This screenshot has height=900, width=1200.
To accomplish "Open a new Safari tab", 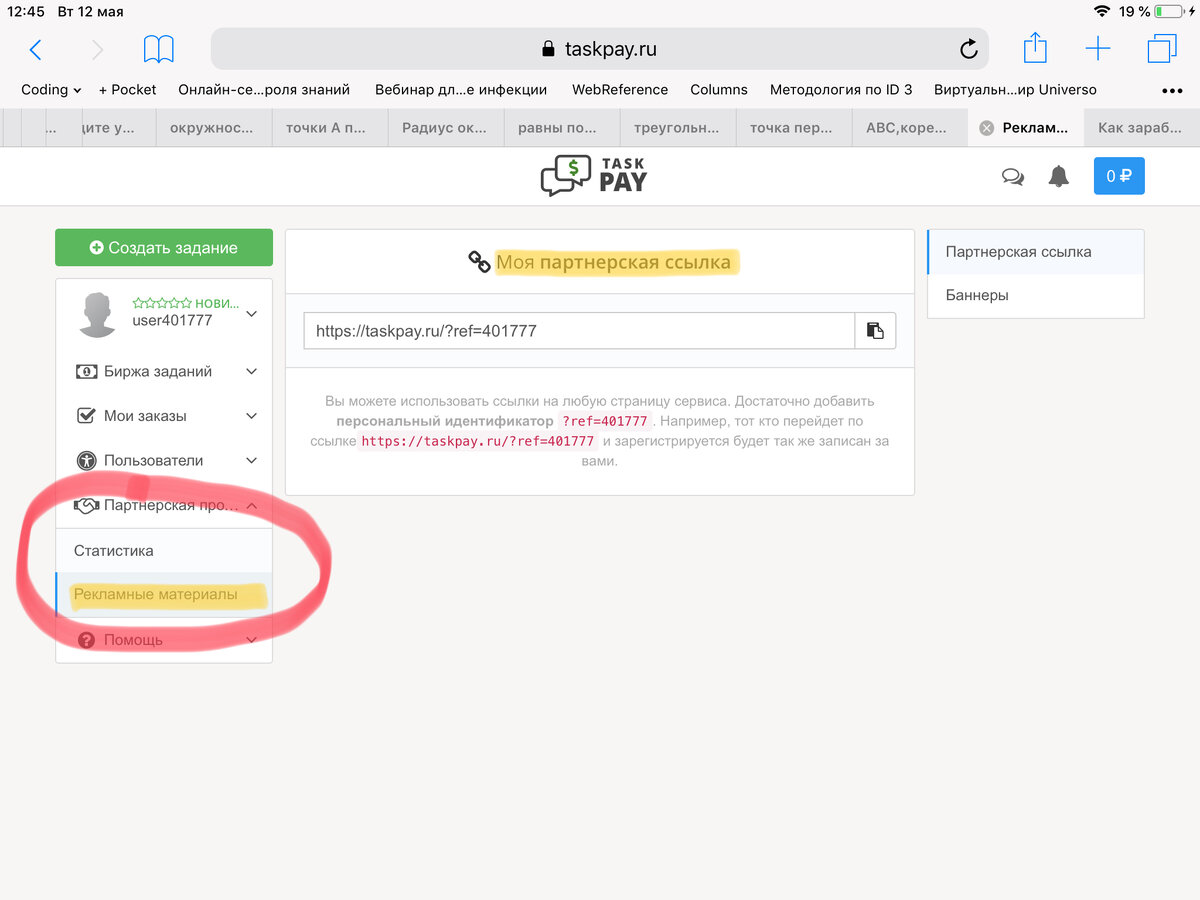I will [1098, 49].
